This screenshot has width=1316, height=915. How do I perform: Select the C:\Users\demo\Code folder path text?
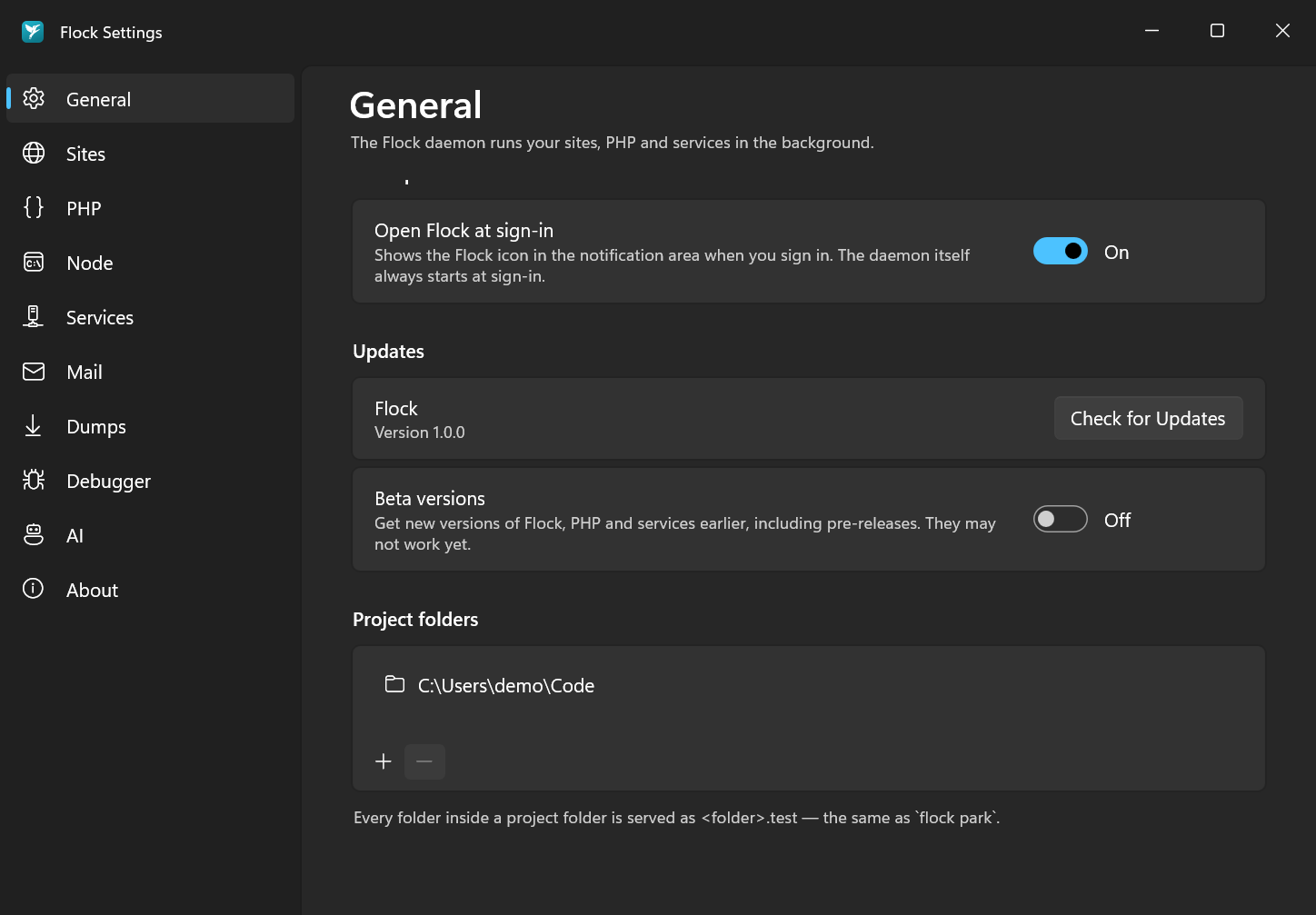(506, 686)
